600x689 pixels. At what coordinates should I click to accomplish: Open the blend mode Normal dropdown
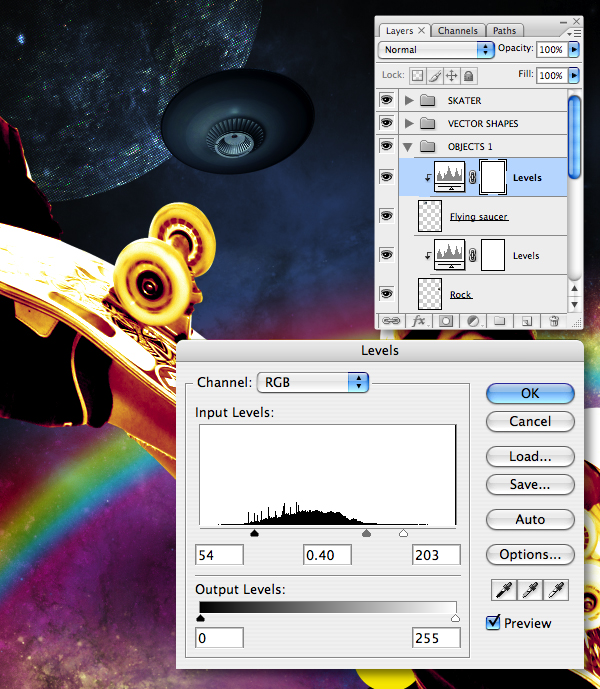pyautogui.click(x=435, y=50)
